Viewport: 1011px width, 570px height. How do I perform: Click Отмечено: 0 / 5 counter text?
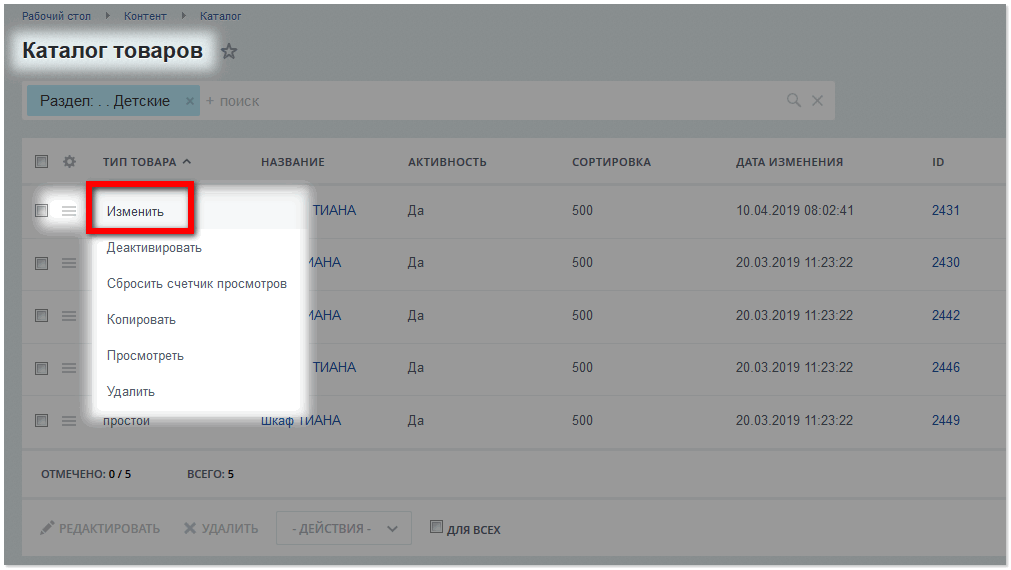pos(86,474)
